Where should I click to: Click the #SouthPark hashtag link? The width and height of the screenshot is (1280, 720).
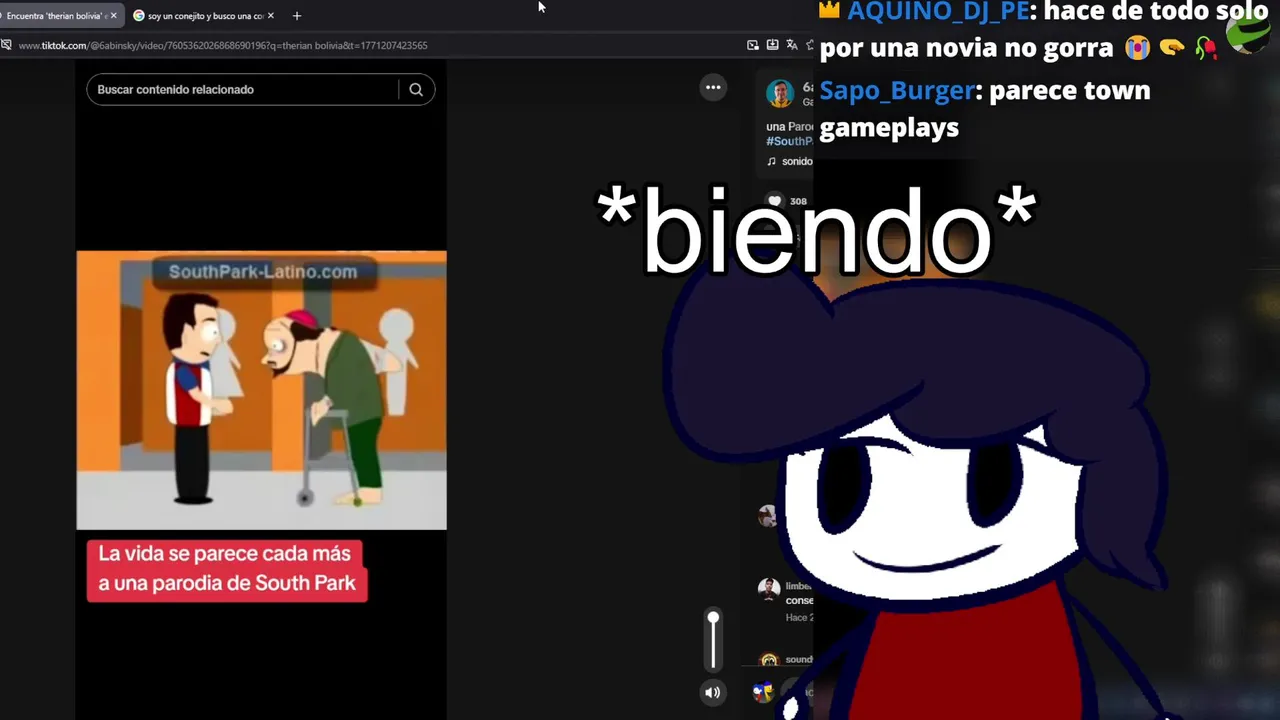point(789,141)
